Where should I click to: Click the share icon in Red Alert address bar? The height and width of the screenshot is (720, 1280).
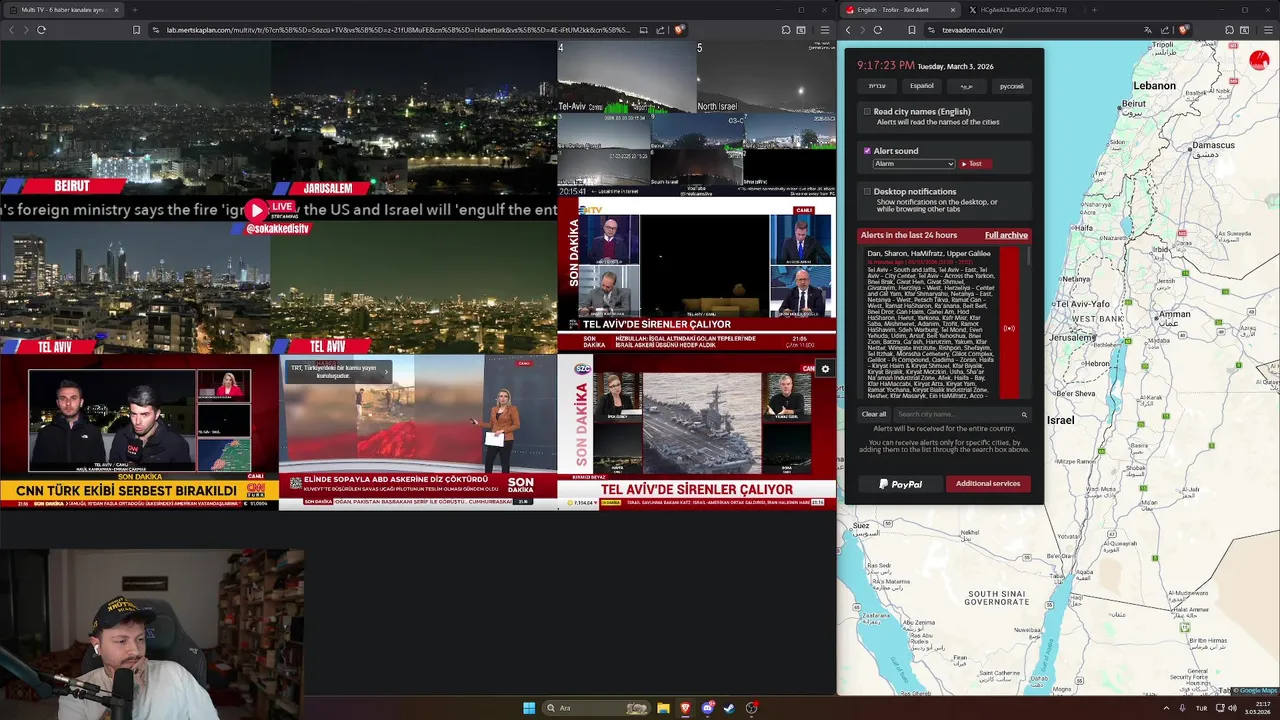(1165, 30)
